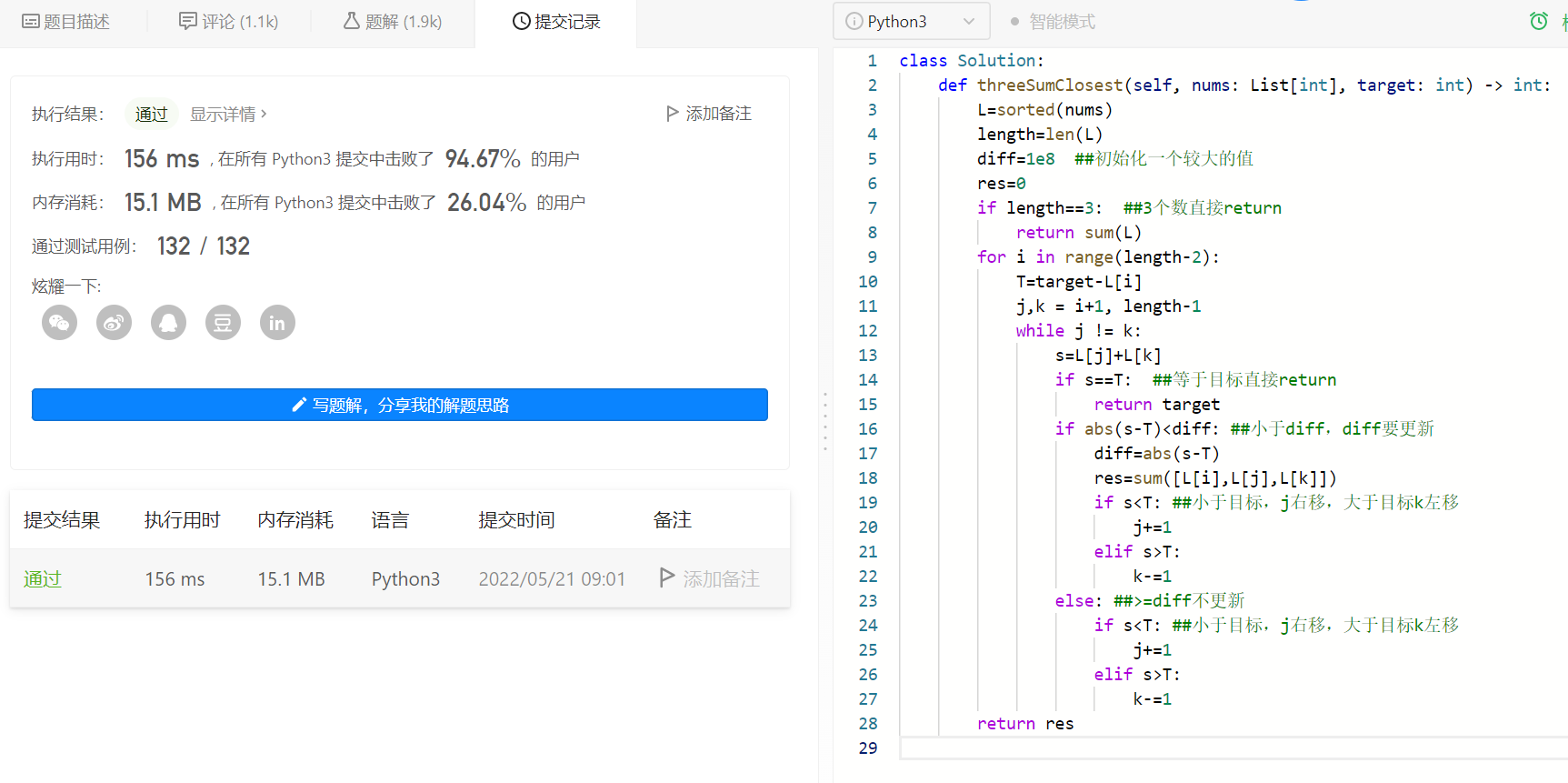The width and height of the screenshot is (1568, 783).
Task: Click the 内存消耗 column header
Action: [x=296, y=520]
